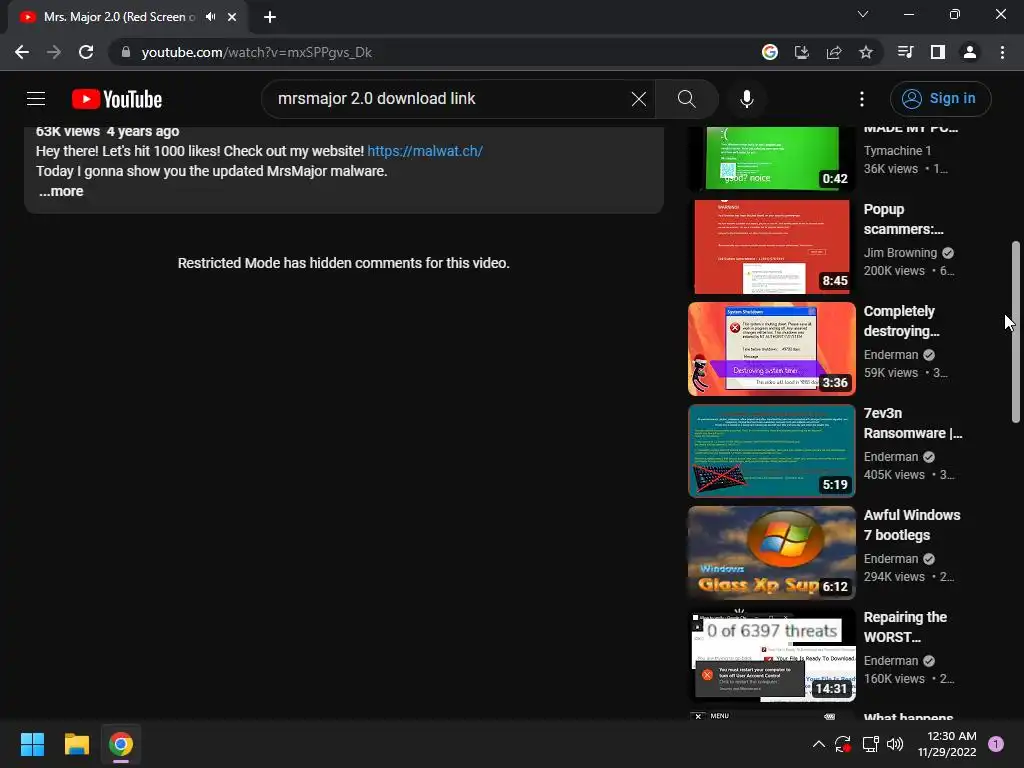
Task: View site info via lock icon
Action: point(125,52)
